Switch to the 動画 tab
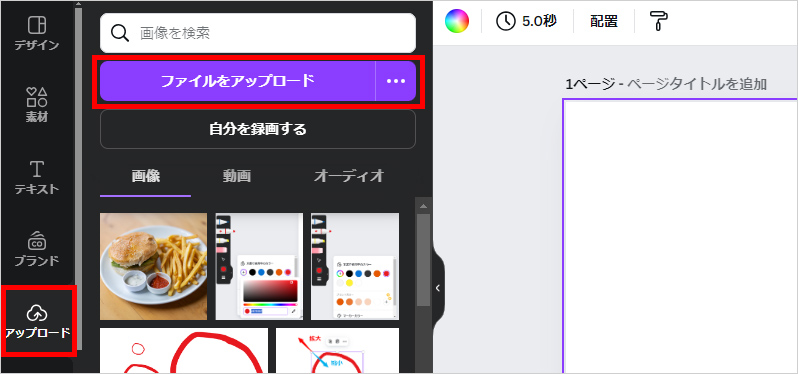Viewport: 798px width, 374px height. (236, 176)
